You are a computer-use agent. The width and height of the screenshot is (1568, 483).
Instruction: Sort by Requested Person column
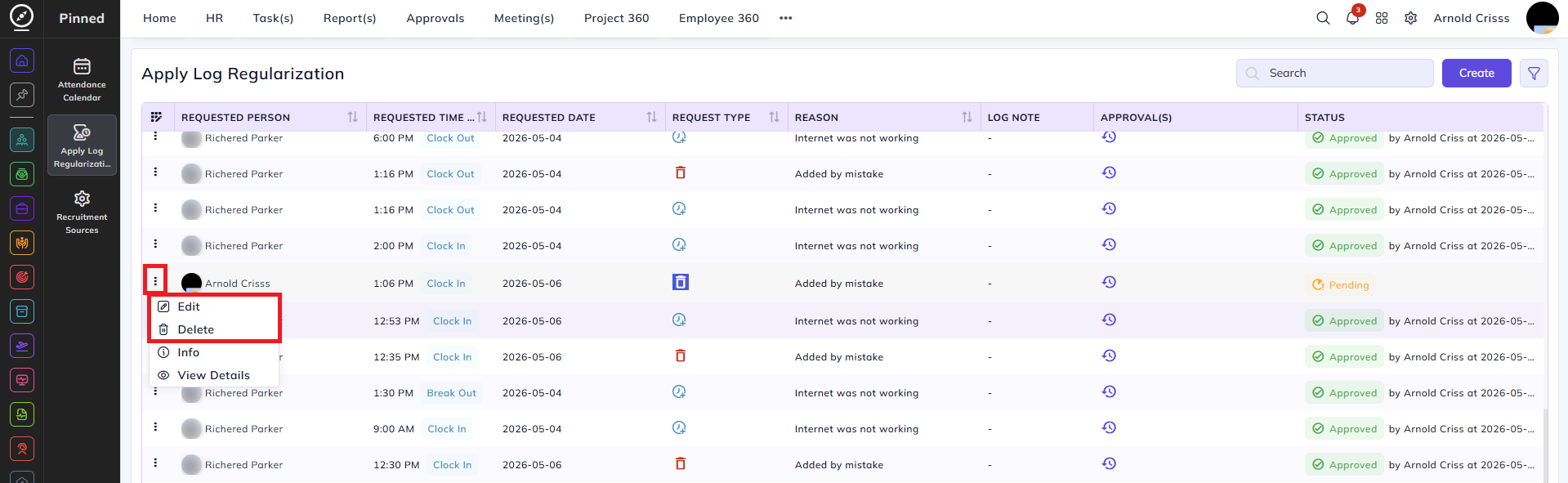352,117
